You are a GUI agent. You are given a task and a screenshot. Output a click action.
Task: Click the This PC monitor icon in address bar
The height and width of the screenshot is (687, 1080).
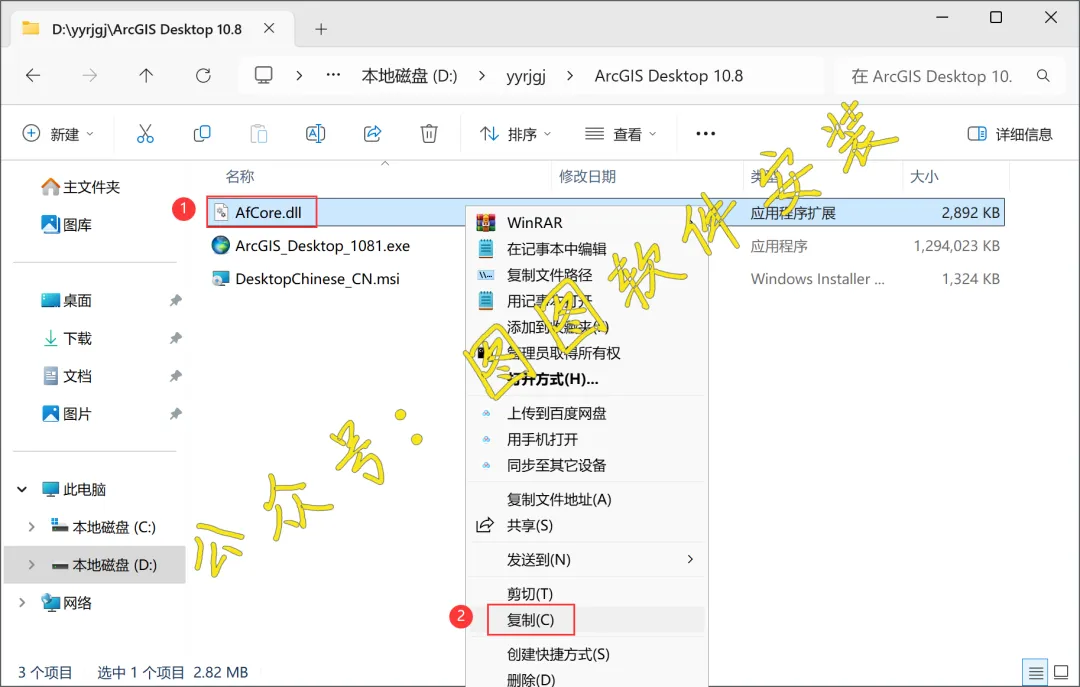click(264, 75)
